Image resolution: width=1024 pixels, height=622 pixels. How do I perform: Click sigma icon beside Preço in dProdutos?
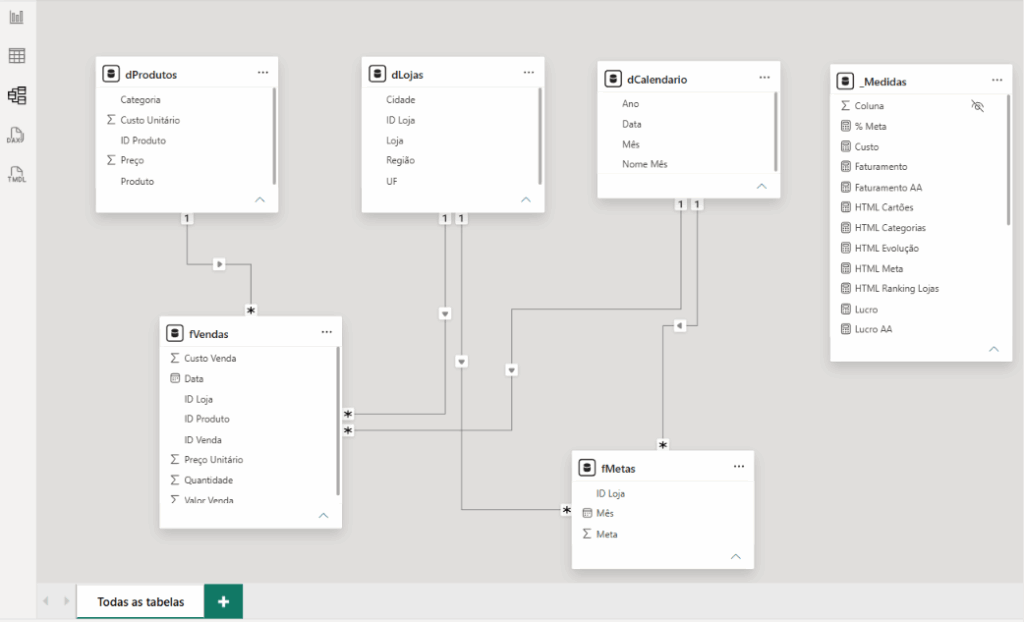pyautogui.click(x=111, y=160)
